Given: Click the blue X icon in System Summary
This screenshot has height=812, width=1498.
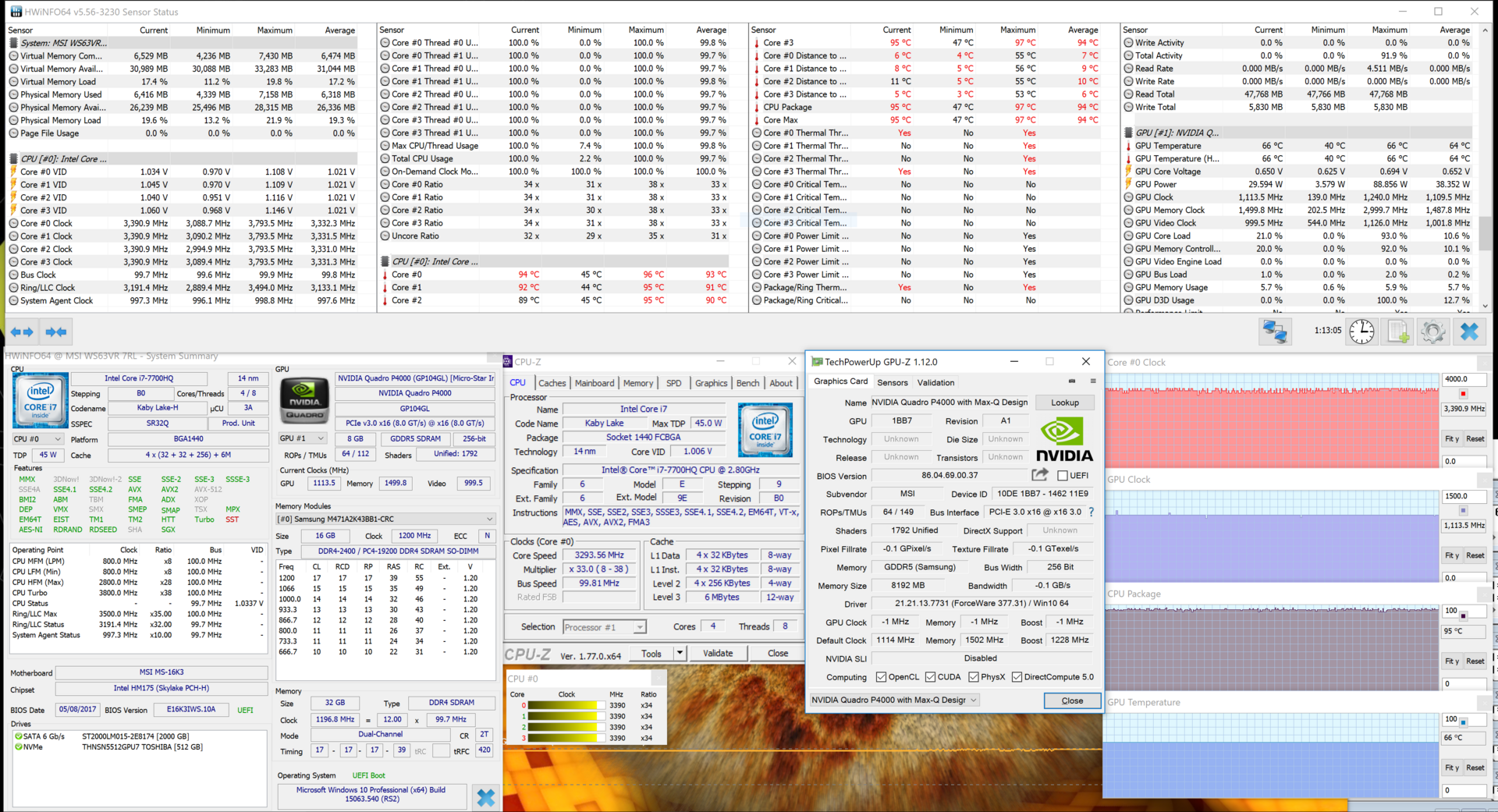Looking at the screenshot, I should [485, 797].
